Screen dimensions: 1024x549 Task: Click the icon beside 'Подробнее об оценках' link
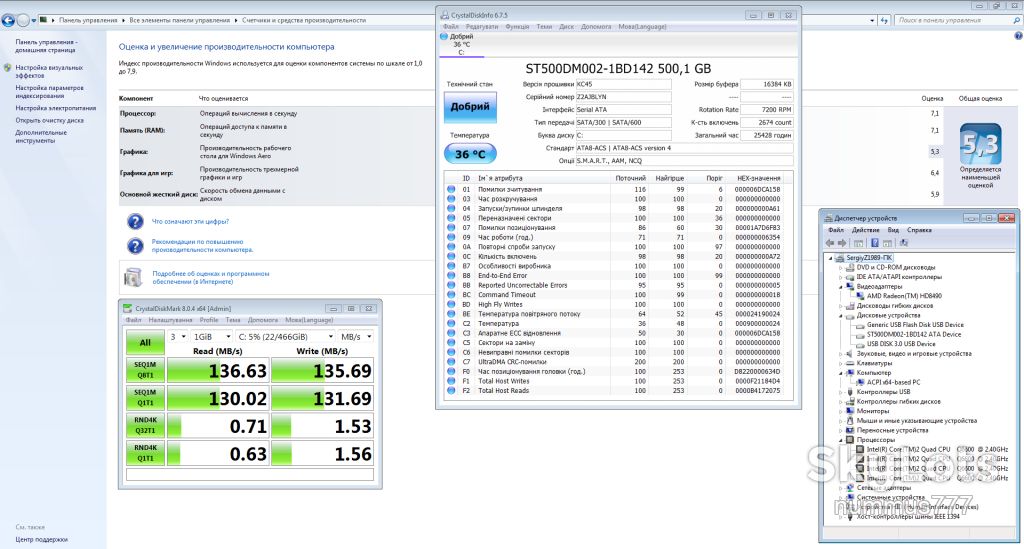[133, 277]
